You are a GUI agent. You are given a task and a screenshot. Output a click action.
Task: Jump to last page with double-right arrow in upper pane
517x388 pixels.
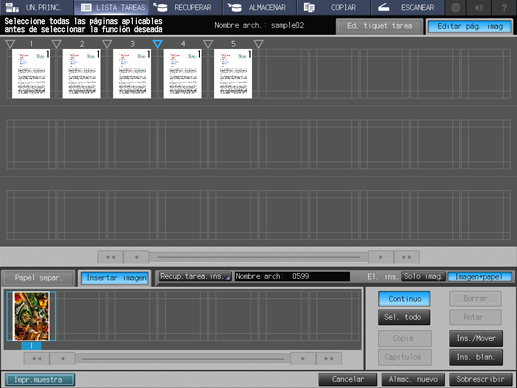pyautogui.click(x=406, y=257)
